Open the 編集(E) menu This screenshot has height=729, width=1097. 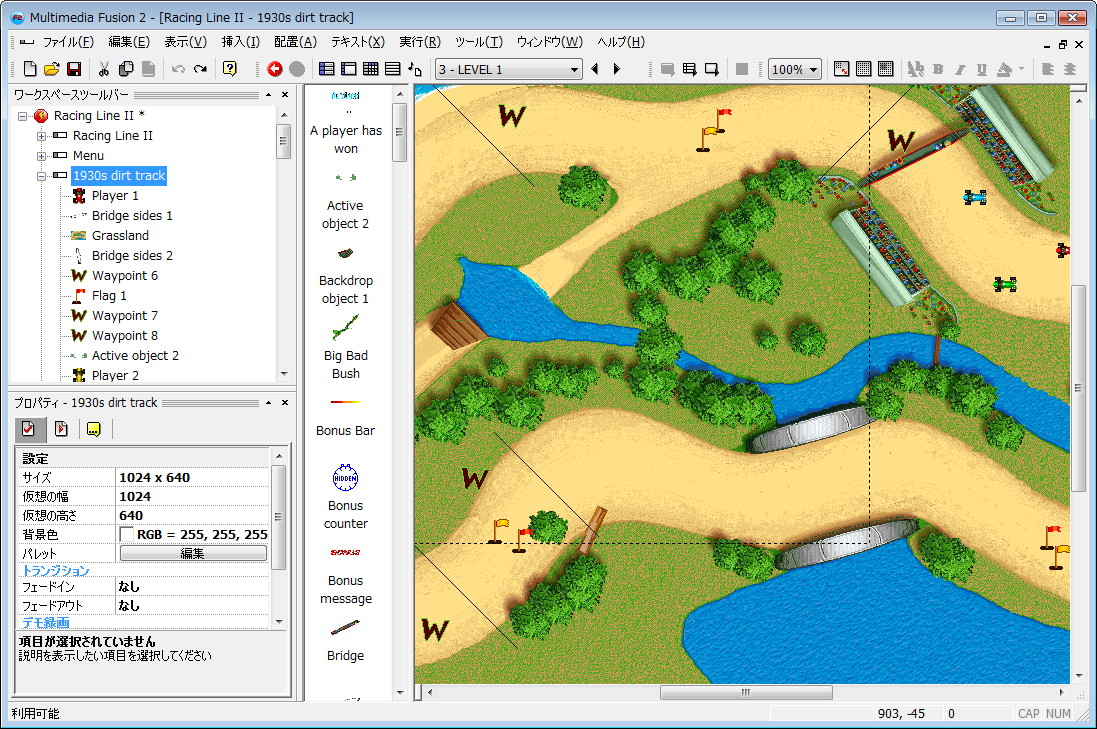coord(129,42)
